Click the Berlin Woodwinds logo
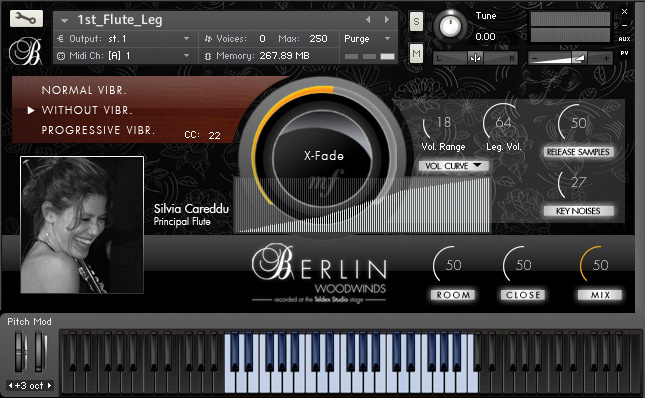645x398 pixels. pyautogui.click(x=319, y=273)
